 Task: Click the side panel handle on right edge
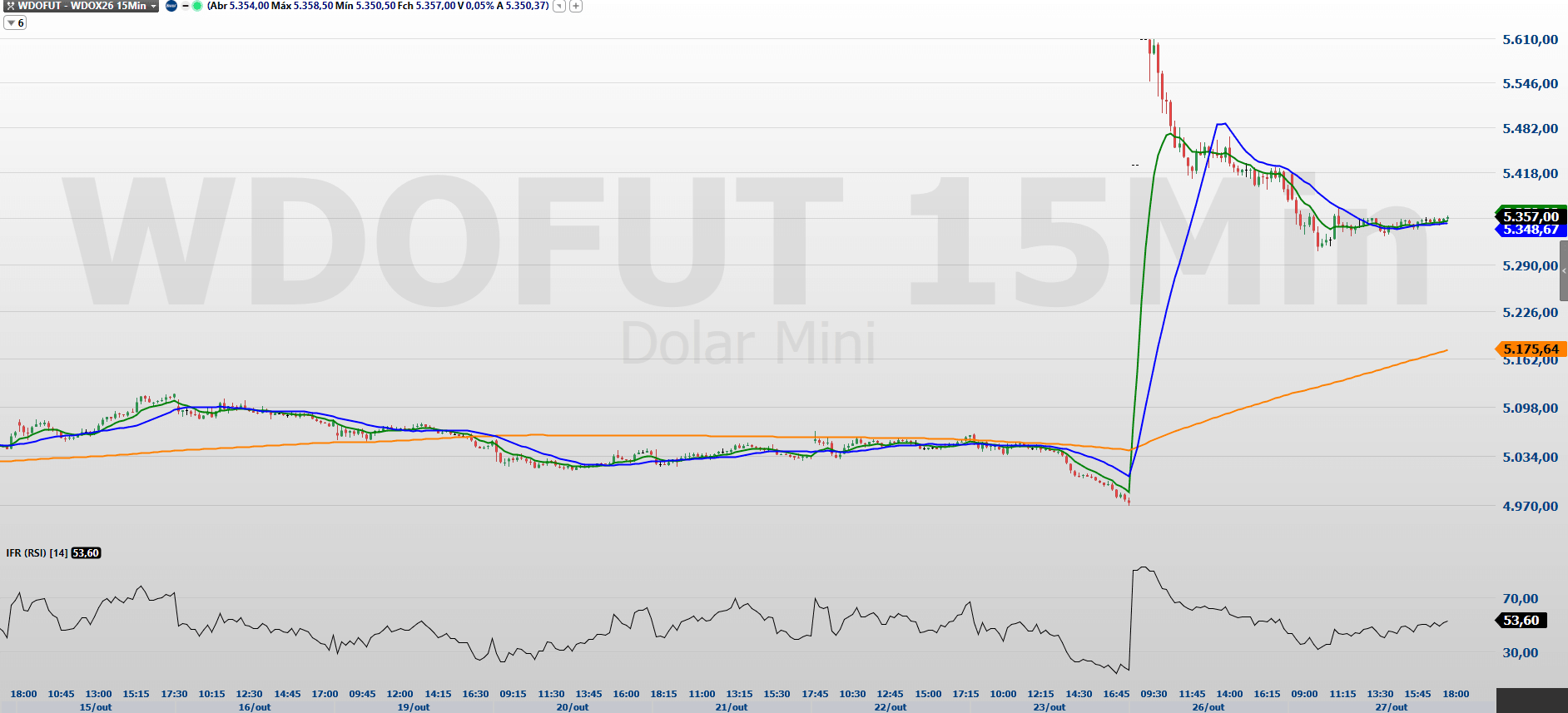coord(1564,271)
